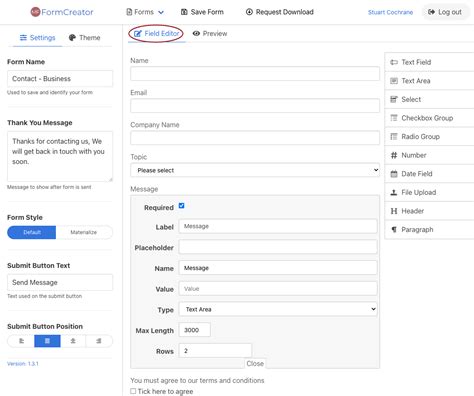The height and width of the screenshot is (396, 474).
Task: Click the Max Length input field
Action: coord(195,330)
